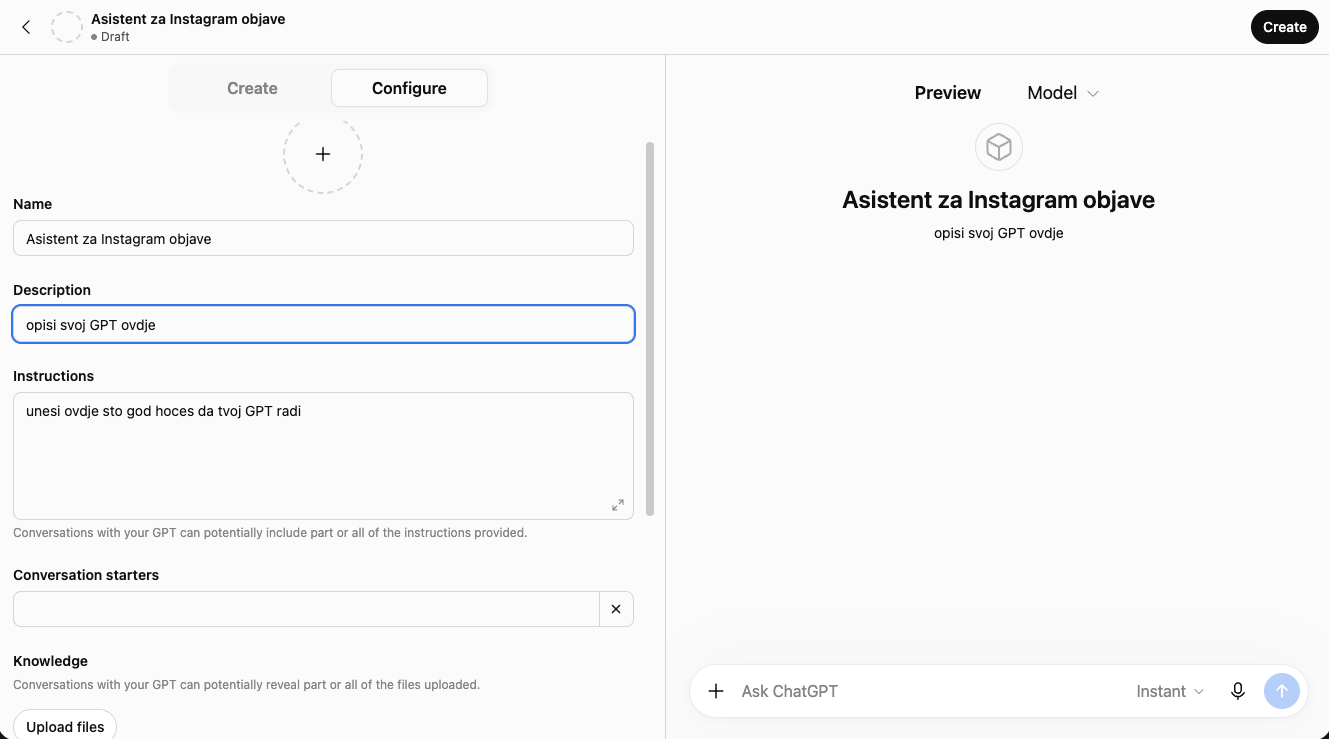This screenshot has width=1329, height=739.
Task: Click the preview text 'opisi svoj GPT ovdje'
Action: 998,233
